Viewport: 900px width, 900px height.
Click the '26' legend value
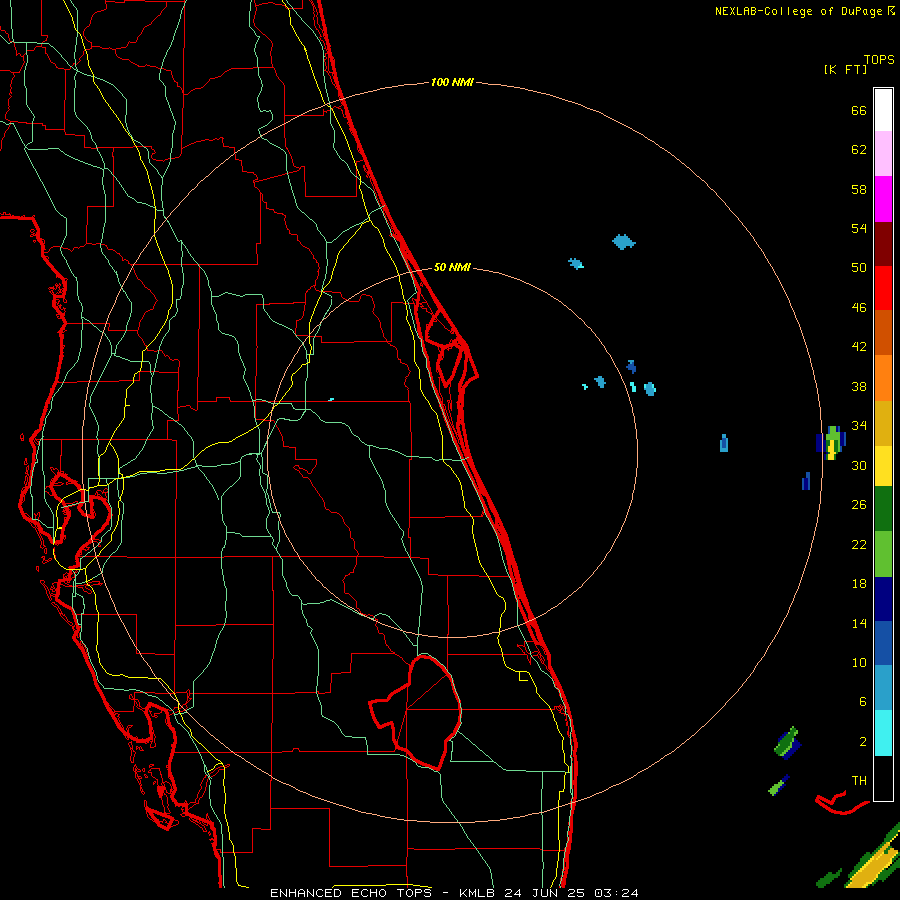(x=859, y=505)
